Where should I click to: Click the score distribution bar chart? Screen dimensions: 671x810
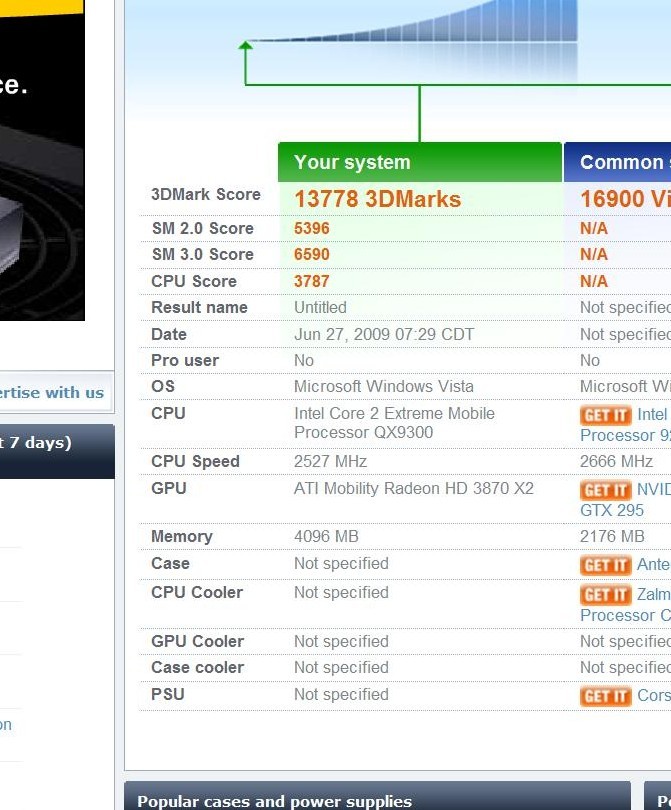[x=413, y=22]
